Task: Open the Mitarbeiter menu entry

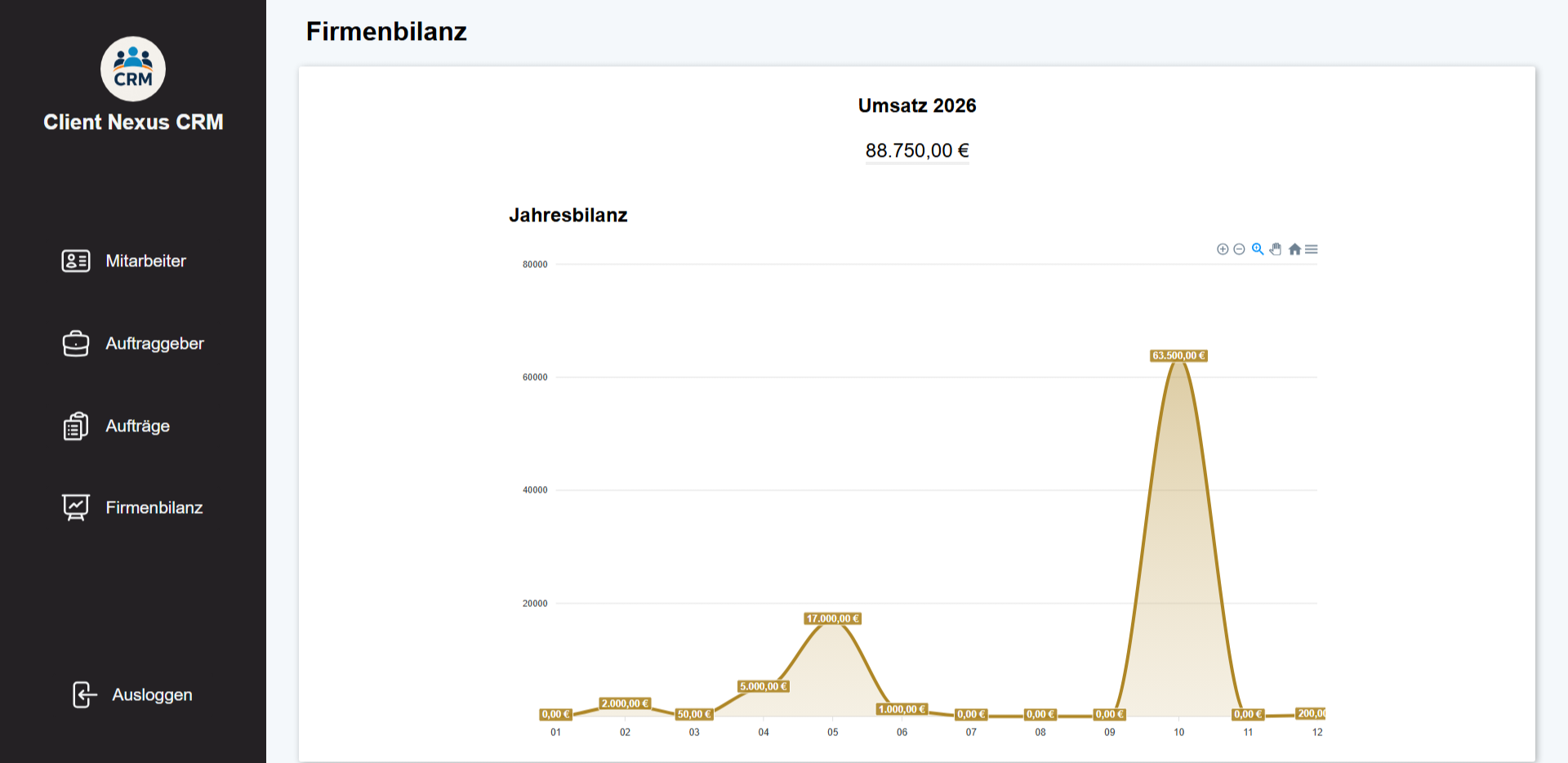Action: coord(145,261)
